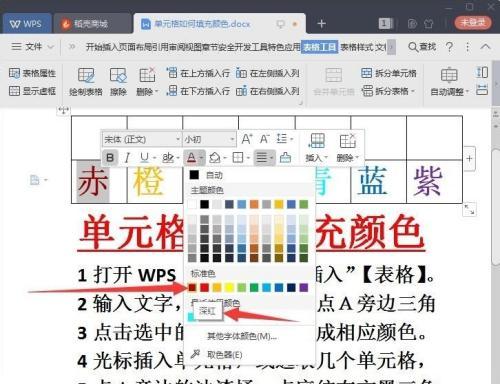Open the ribbon delete (删除) menu
This screenshot has height=384, width=500.
point(147,82)
